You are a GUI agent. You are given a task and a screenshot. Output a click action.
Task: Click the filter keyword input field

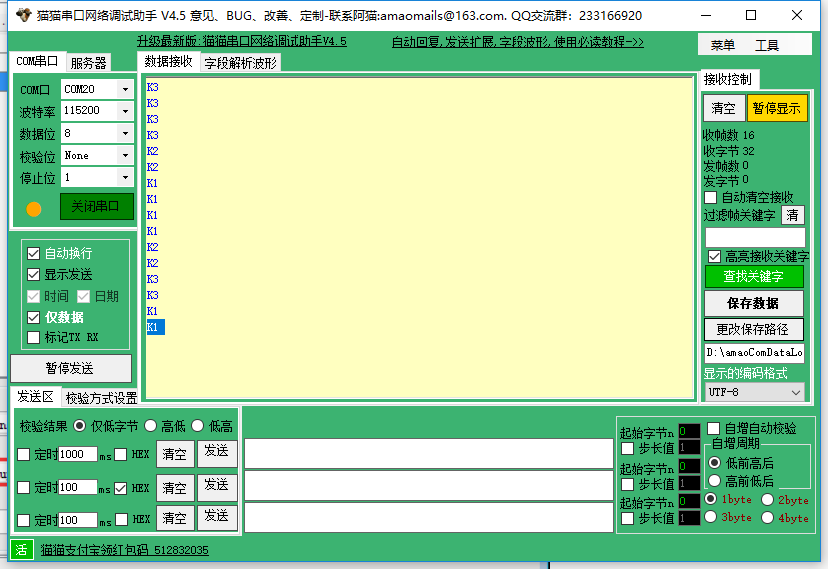pos(755,237)
